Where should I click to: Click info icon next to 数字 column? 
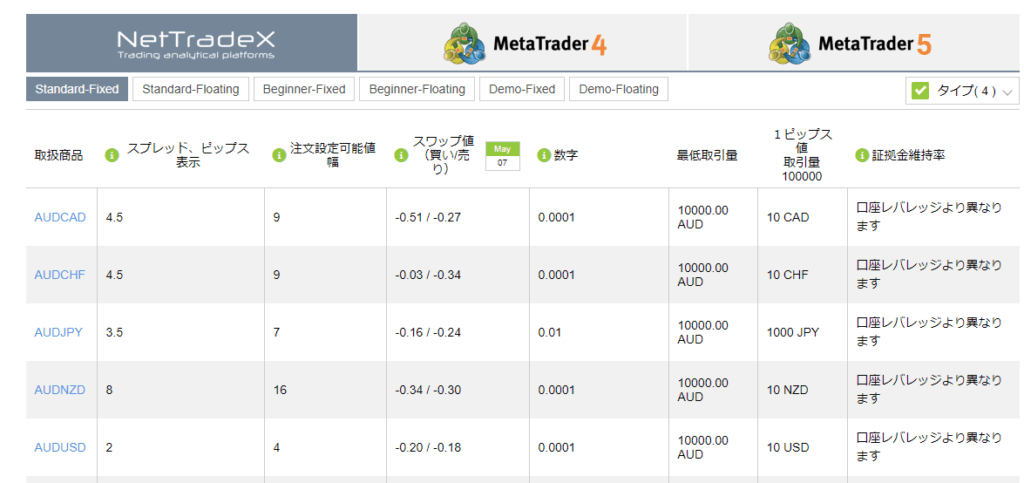point(544,155)
